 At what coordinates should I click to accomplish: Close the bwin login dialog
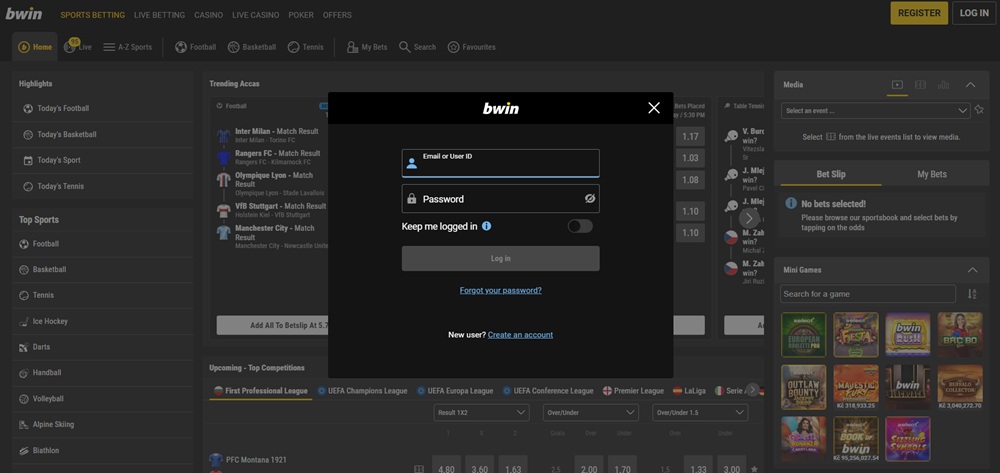click(x=654, y=108)
